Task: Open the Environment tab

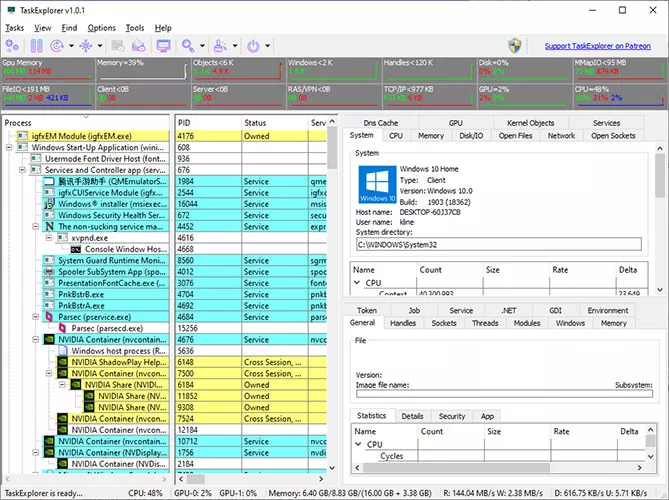Action: coord(608,311)
